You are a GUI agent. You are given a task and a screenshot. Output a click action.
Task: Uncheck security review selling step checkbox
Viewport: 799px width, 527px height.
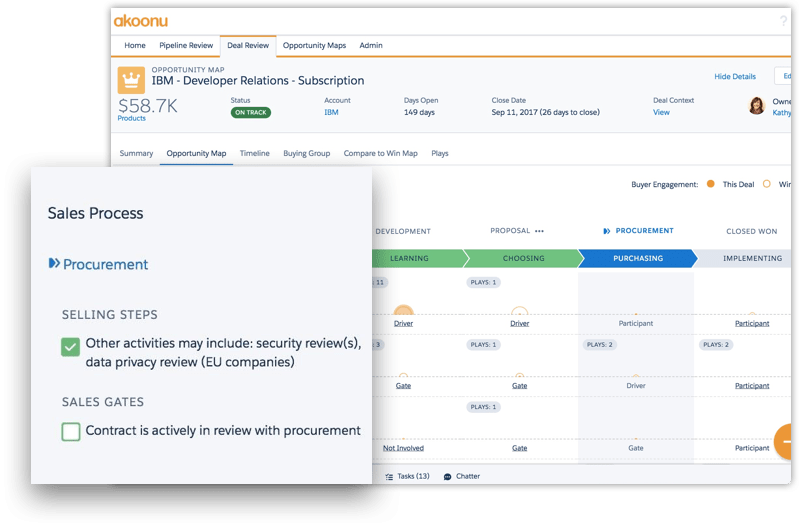point(70,347)
